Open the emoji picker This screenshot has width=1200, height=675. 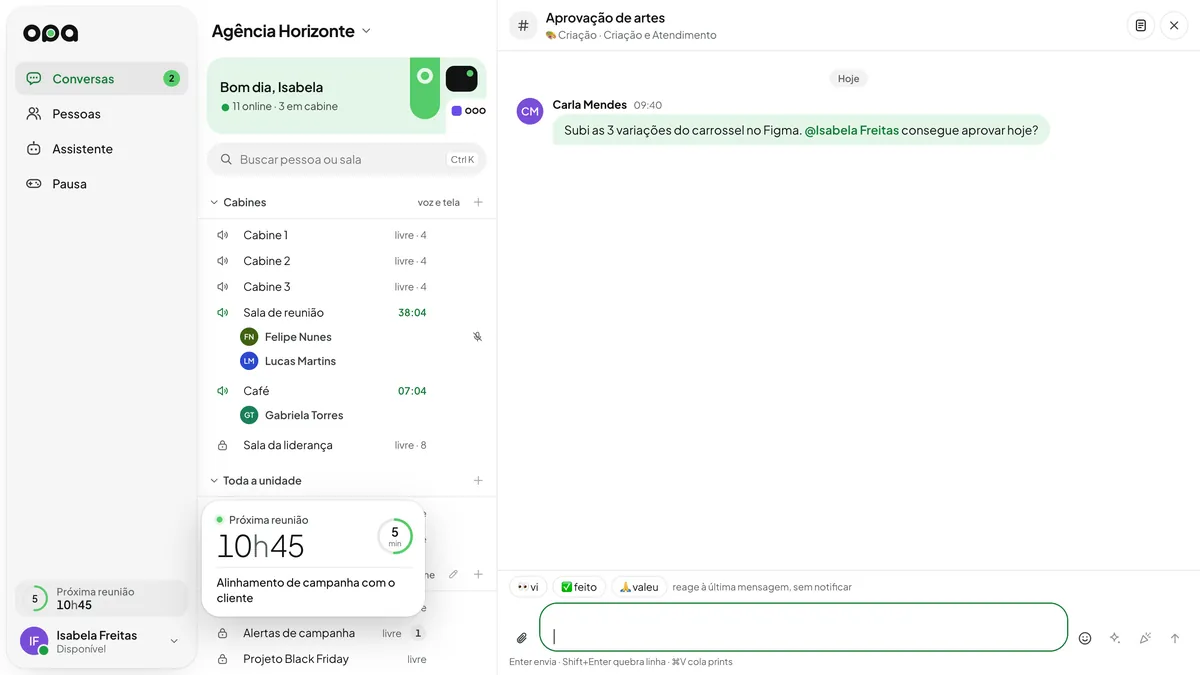pos(1085,638)
